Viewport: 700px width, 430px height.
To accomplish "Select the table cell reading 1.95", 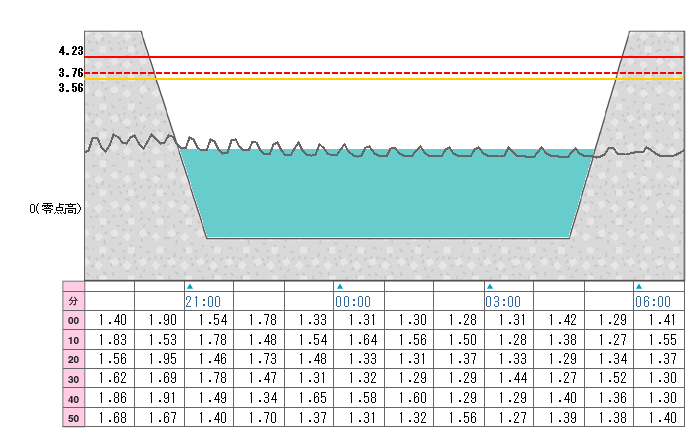I will coord(159,359).
